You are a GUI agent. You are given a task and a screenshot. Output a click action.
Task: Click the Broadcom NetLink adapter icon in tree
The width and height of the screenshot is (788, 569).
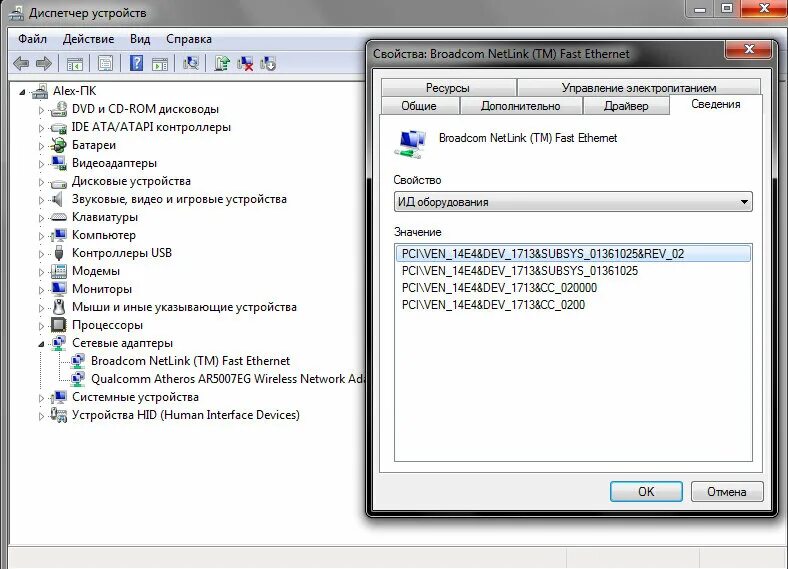(x=78, y=361)
